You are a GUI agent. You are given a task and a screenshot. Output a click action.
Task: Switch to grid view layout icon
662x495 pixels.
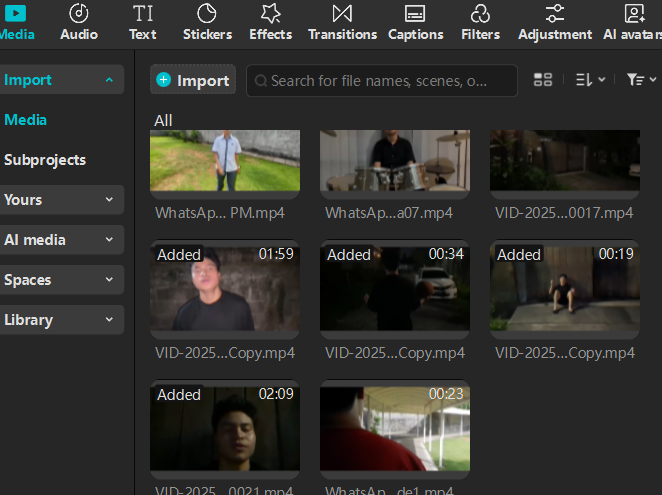543,80
